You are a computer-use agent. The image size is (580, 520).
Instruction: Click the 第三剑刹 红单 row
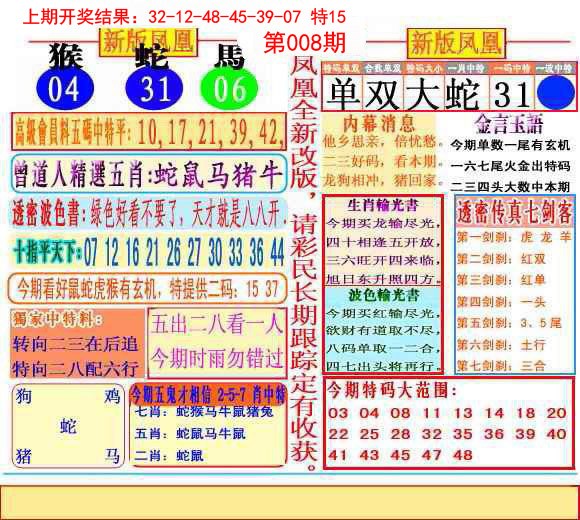(502, 280)
